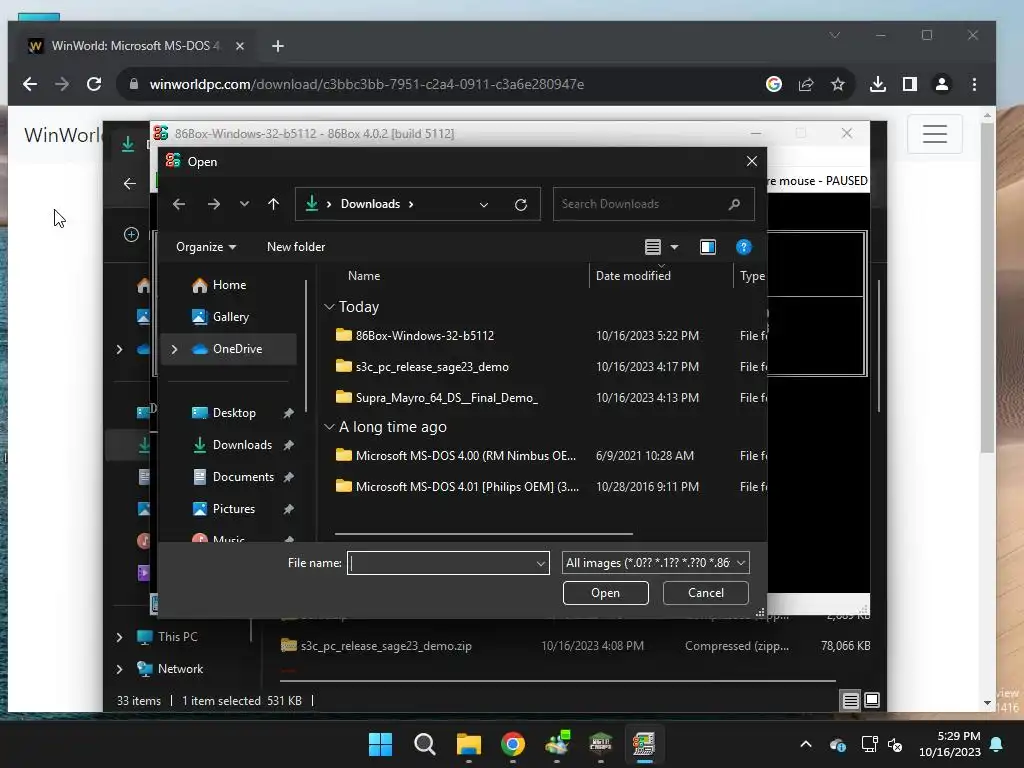Open Documents quick access location
The width and height of the screenshot is (1024, 768).
point(243,477)
